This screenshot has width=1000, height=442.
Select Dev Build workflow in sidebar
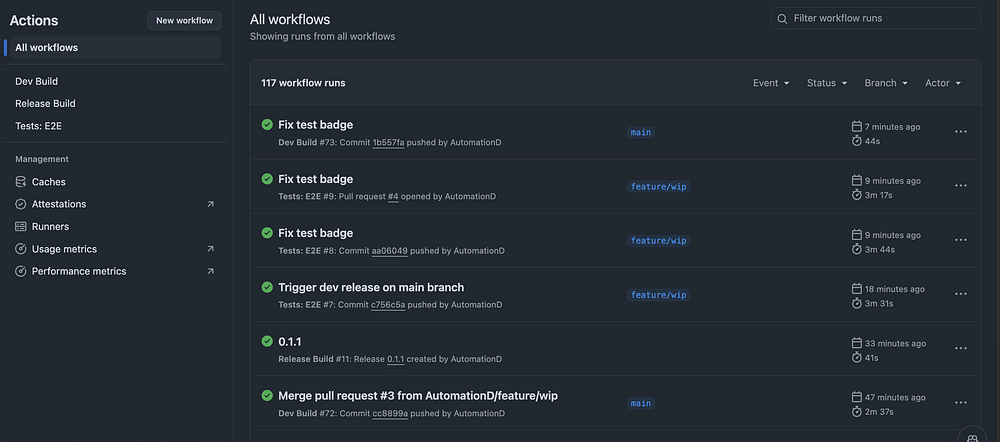(x=37, y=81)
